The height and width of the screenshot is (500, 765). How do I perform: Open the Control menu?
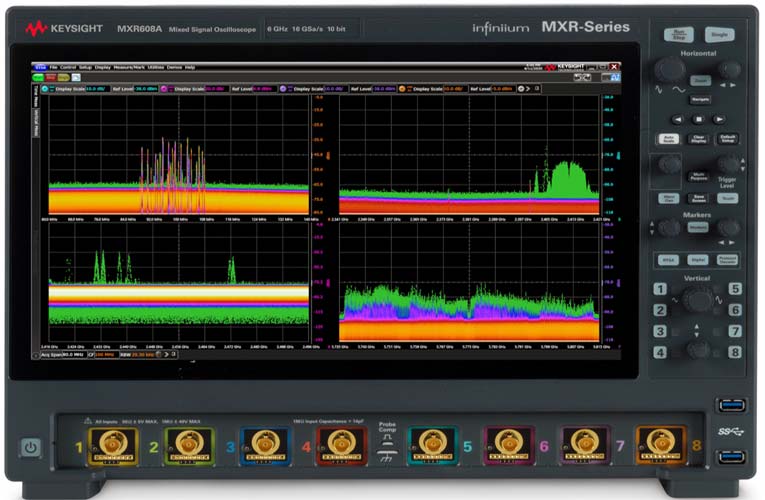pyautogui.click(x=68, y=67)
